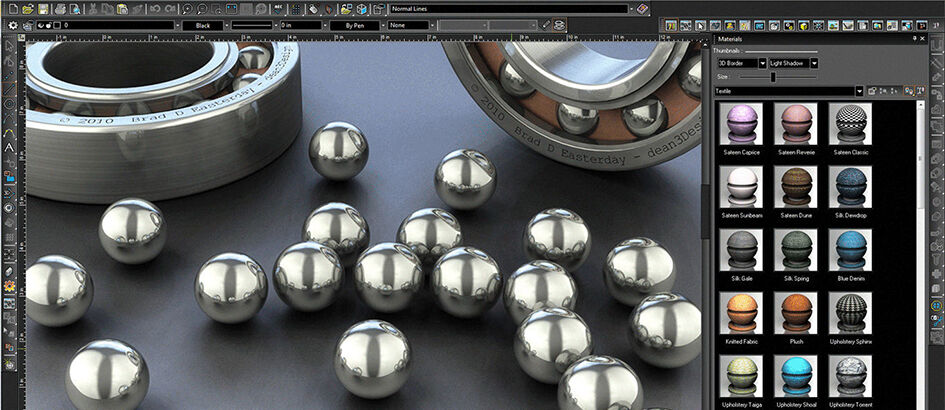The image size is (945, 410).
Task: Open the layers manager icon beside the gear
Action: pos(28,25)
